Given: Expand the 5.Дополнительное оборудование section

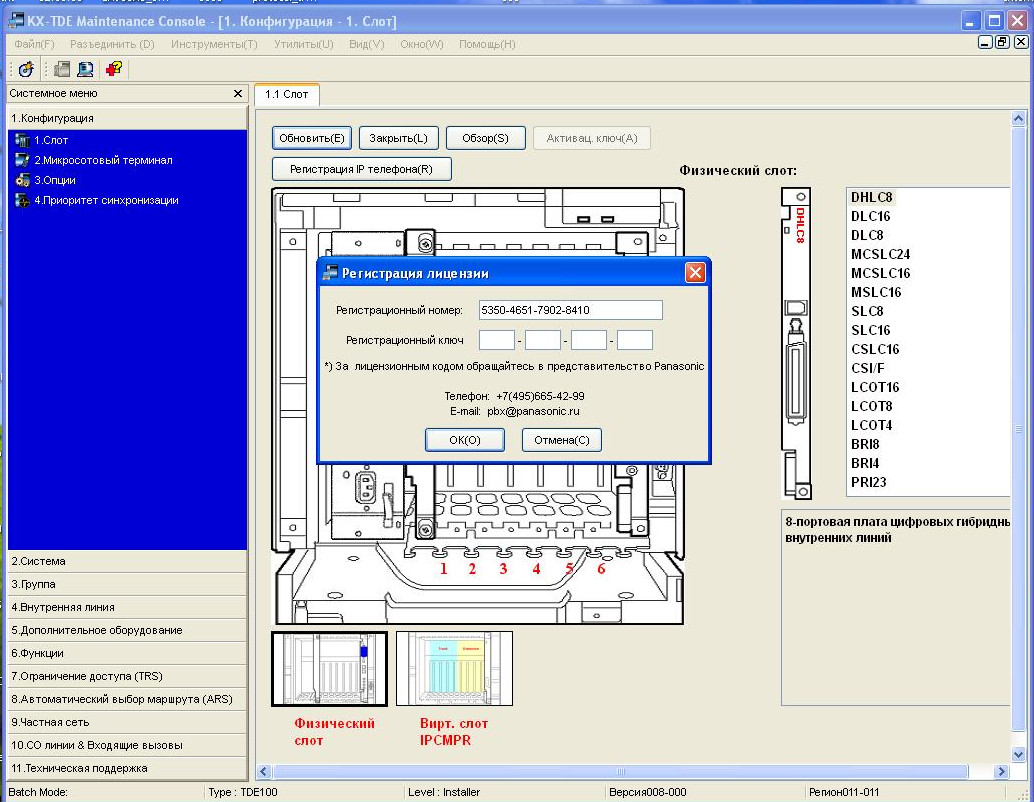Looking at the screenshot, I should tap(127, 631).
